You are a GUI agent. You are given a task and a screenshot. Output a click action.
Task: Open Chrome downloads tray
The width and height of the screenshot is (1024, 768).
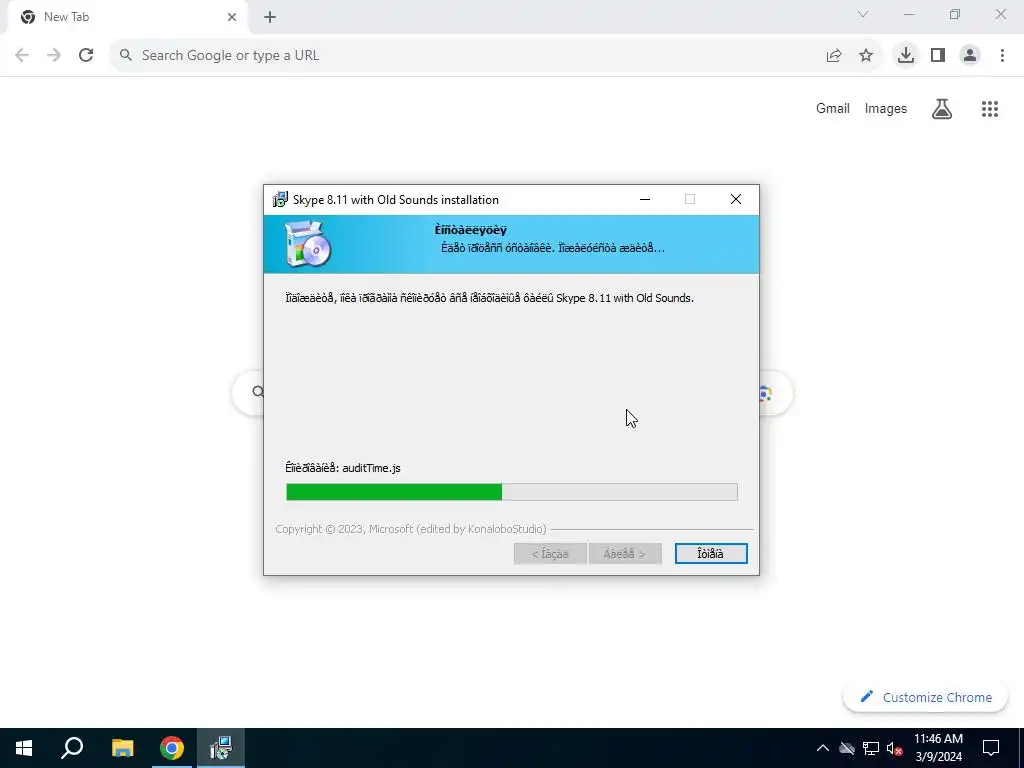905,56
